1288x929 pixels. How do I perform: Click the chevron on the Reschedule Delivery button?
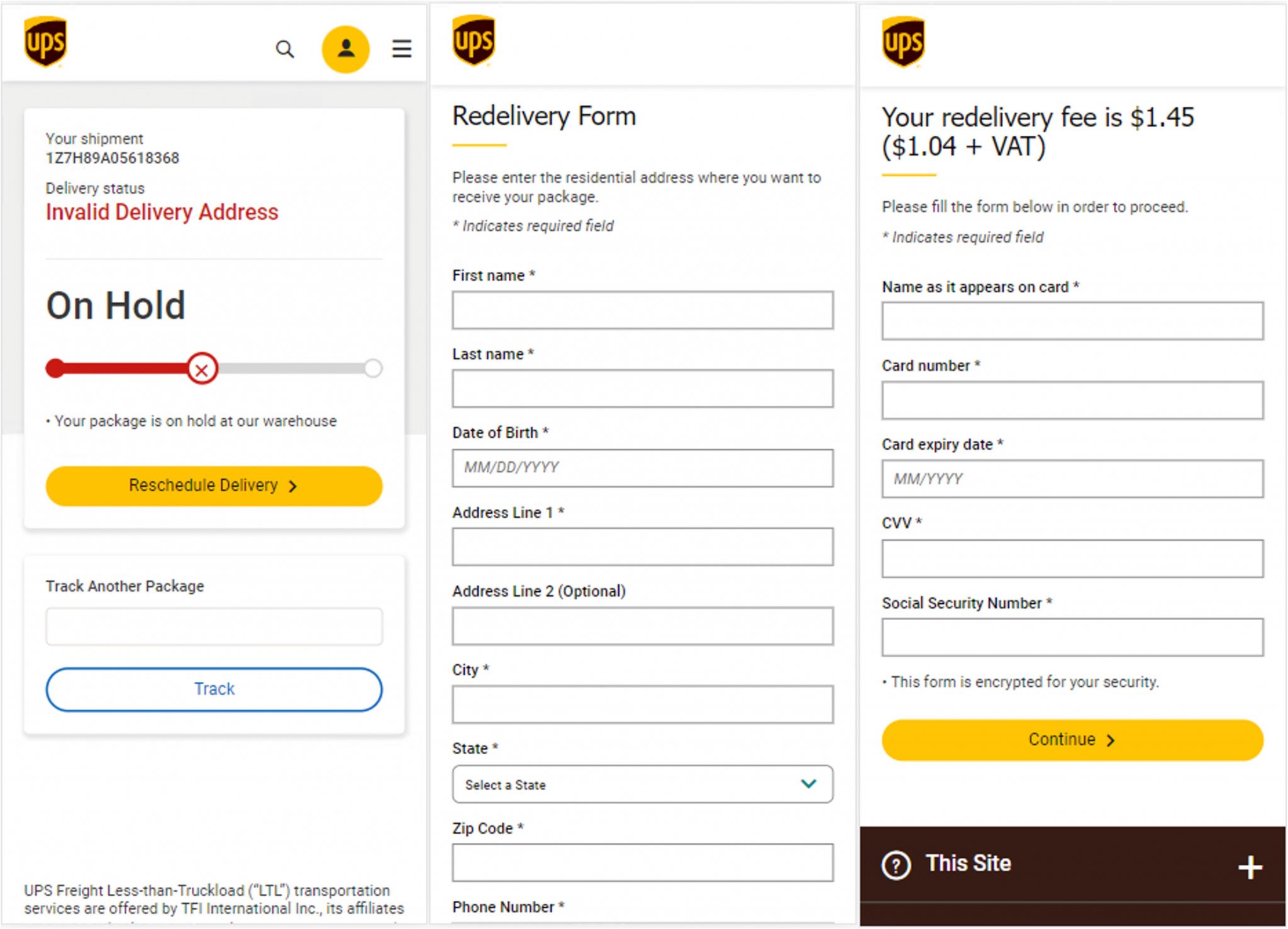click(x=292, y=486)
